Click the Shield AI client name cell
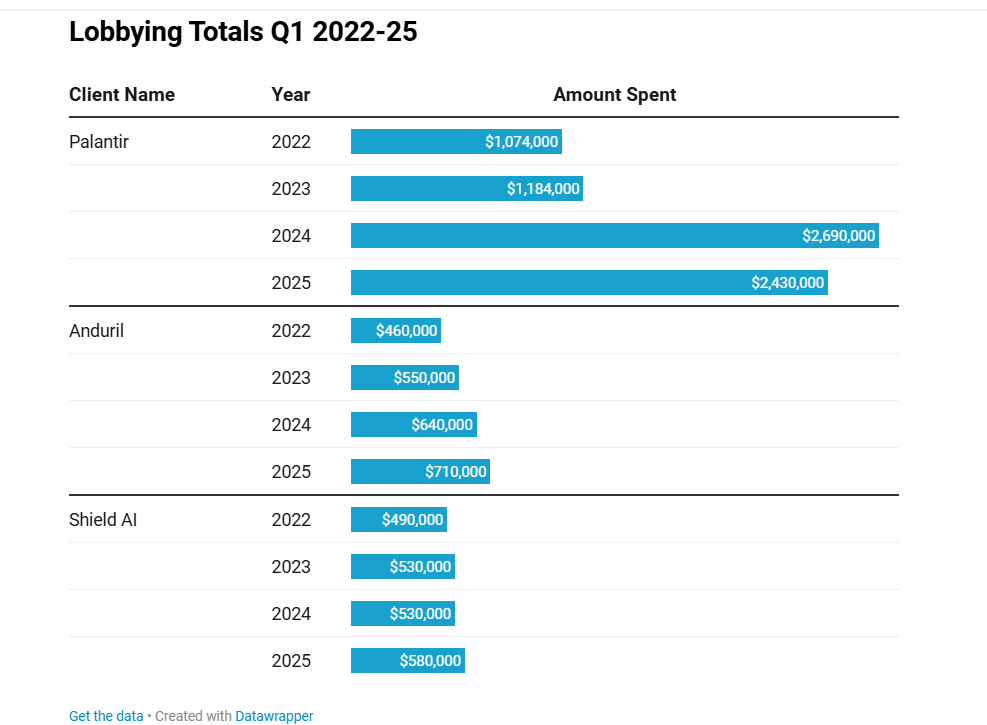This screenshot has width=987, height=725. [103, 520]
